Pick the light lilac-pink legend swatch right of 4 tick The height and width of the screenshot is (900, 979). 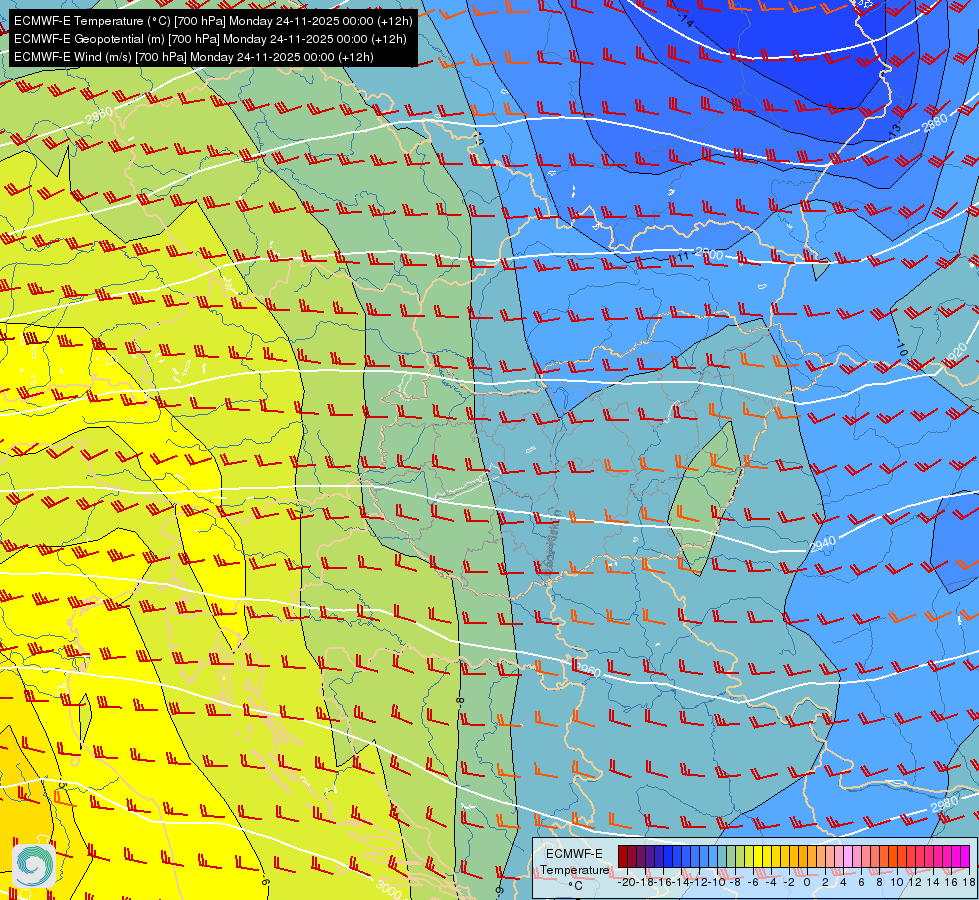(848, 856)
